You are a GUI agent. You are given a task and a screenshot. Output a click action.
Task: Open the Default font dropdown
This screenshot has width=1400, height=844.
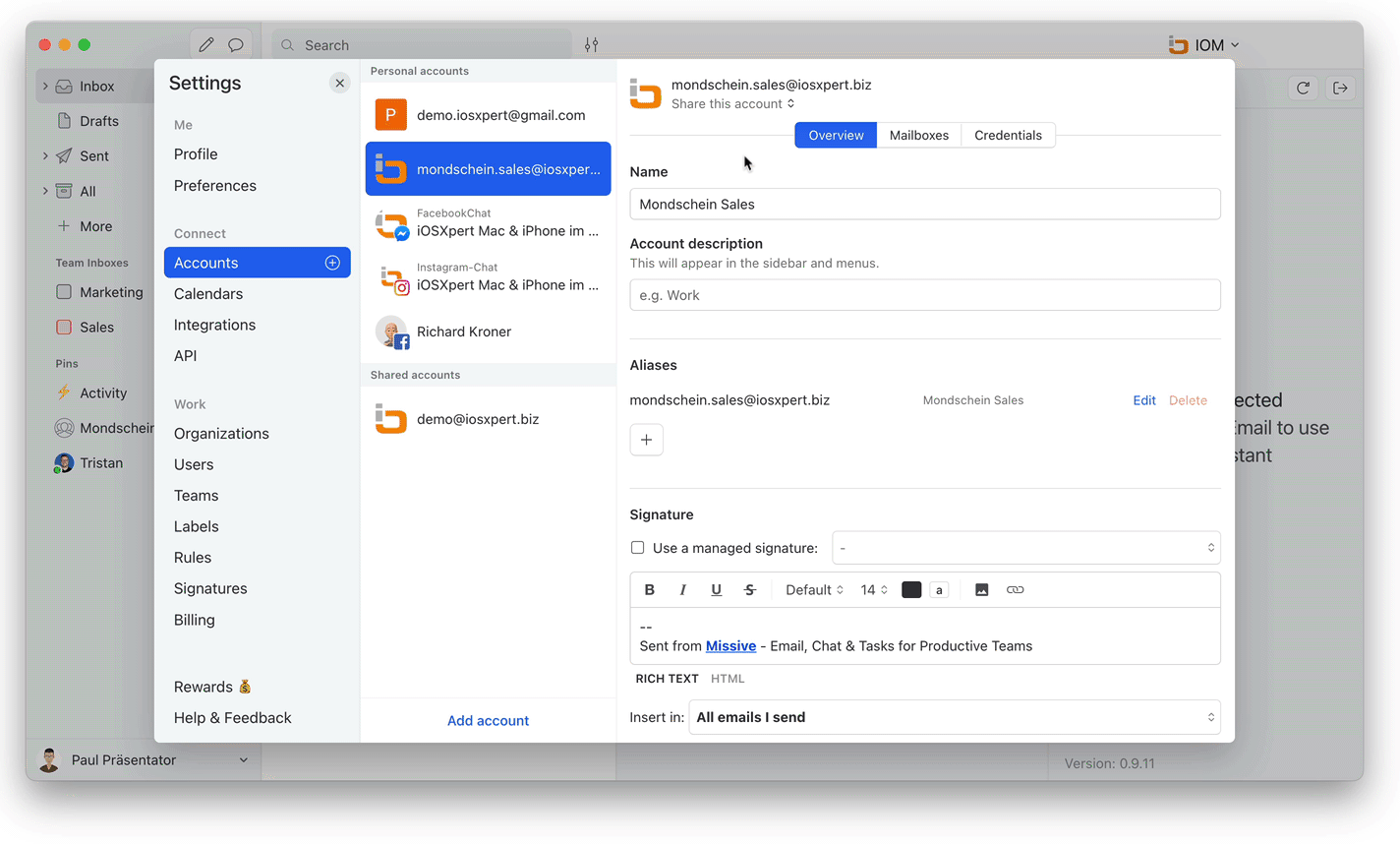(x=814, y=590)
